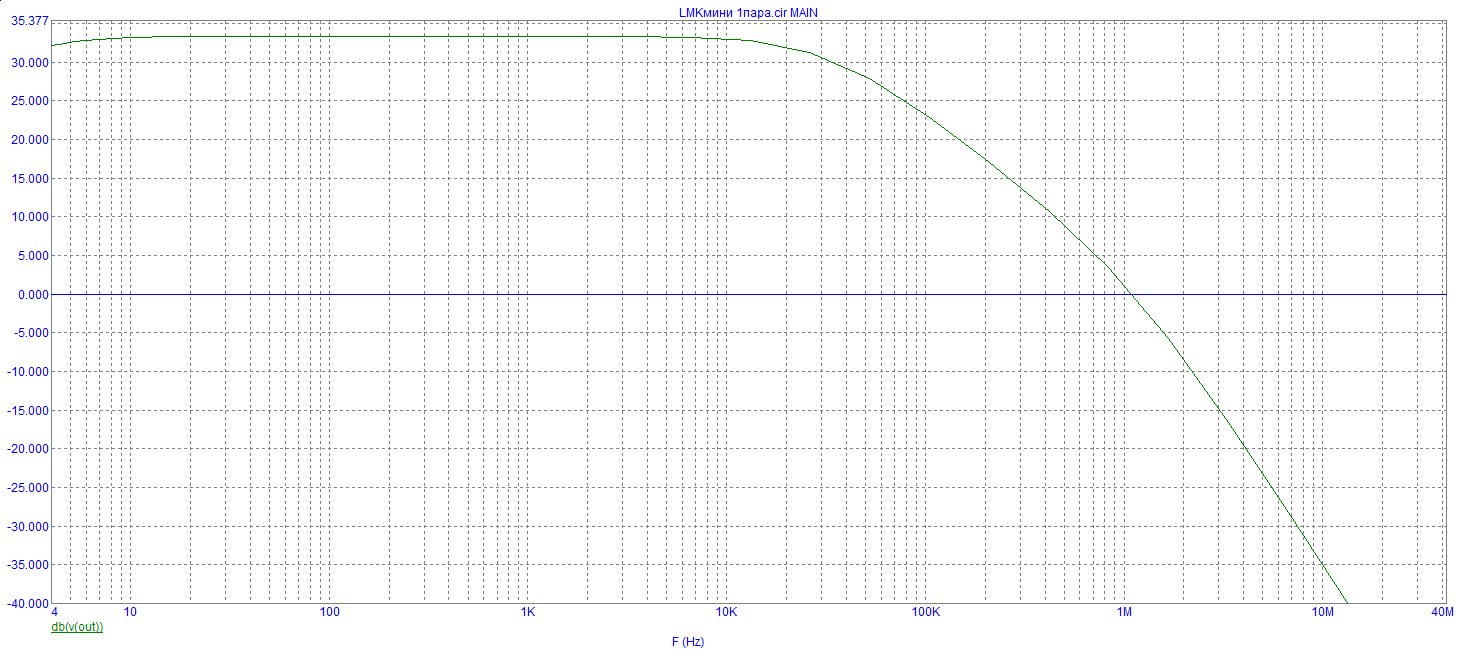Click the 100K frequency axis label
Screen dimensions: 1478x662
[925, 612]
